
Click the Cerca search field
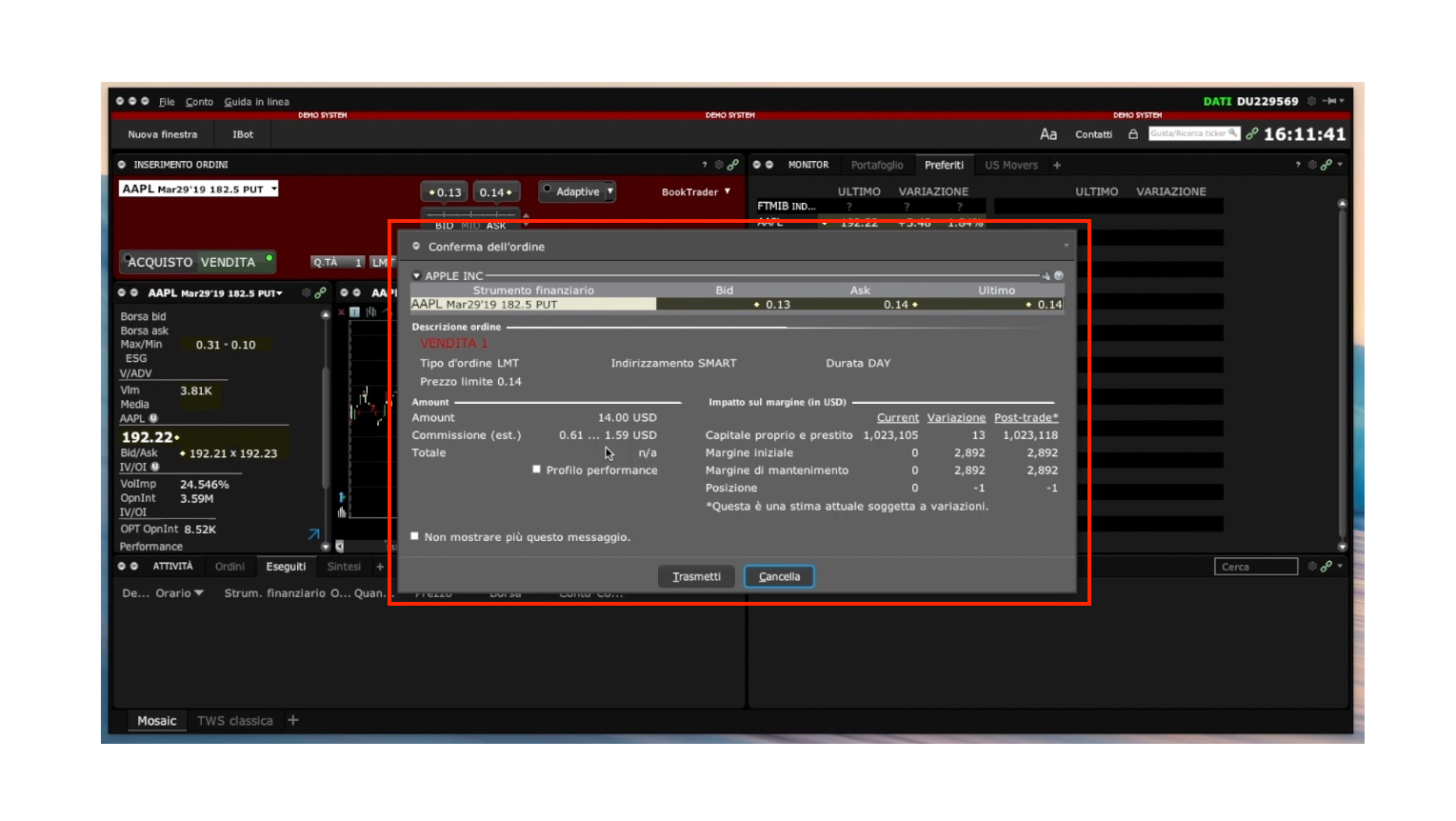tap(1256, 567)
